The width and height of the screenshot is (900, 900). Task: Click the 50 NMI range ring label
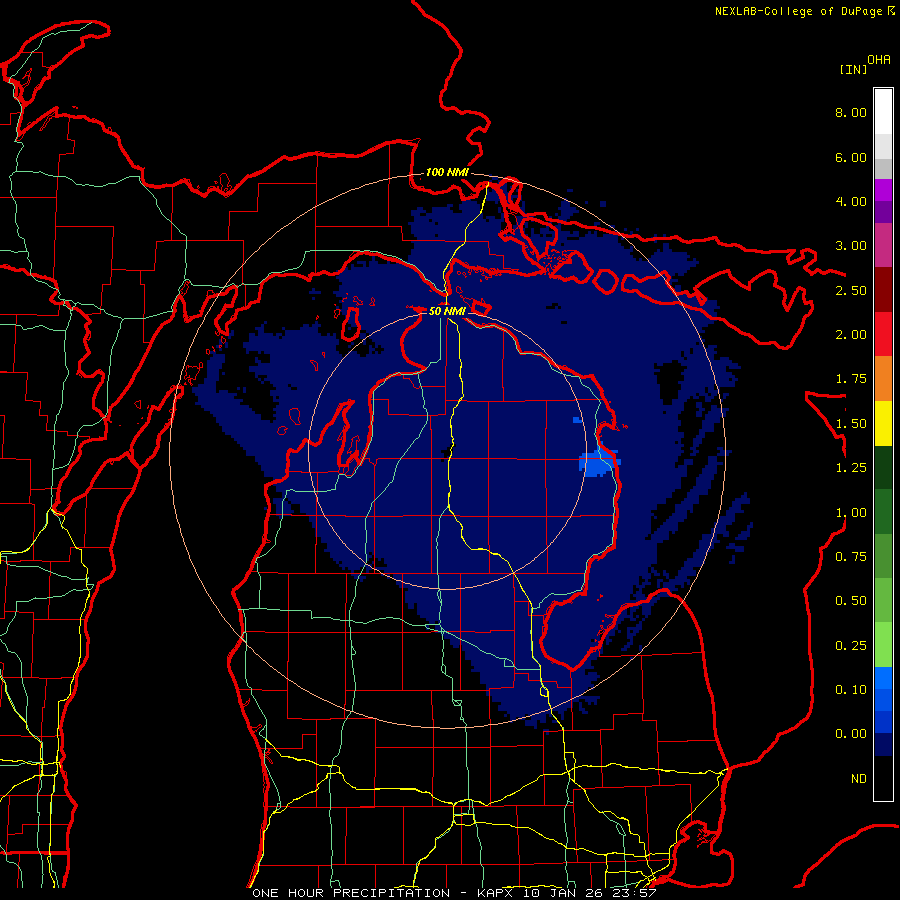click(447, 311)
